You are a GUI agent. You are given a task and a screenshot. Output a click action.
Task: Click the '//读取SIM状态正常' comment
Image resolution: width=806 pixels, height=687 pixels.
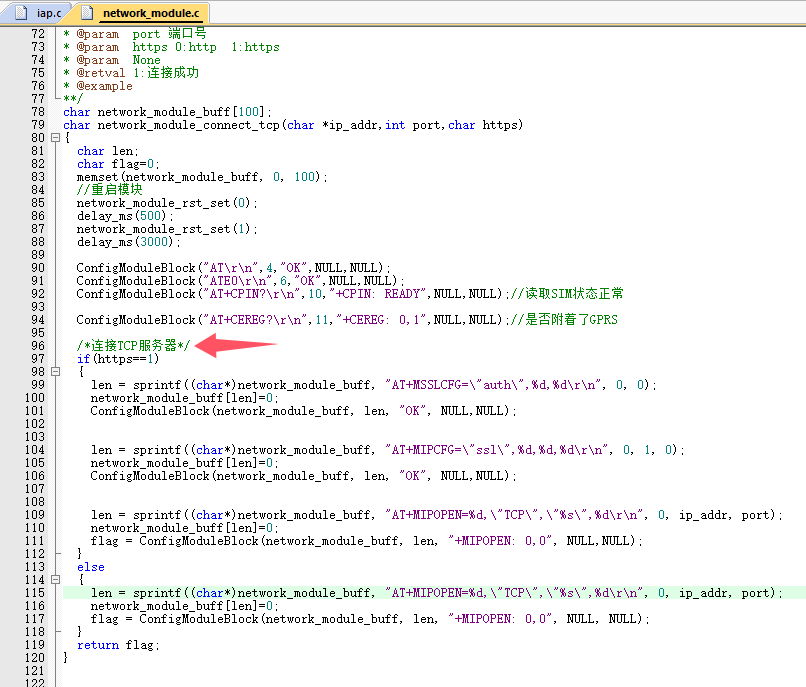[x=567, y=294]
